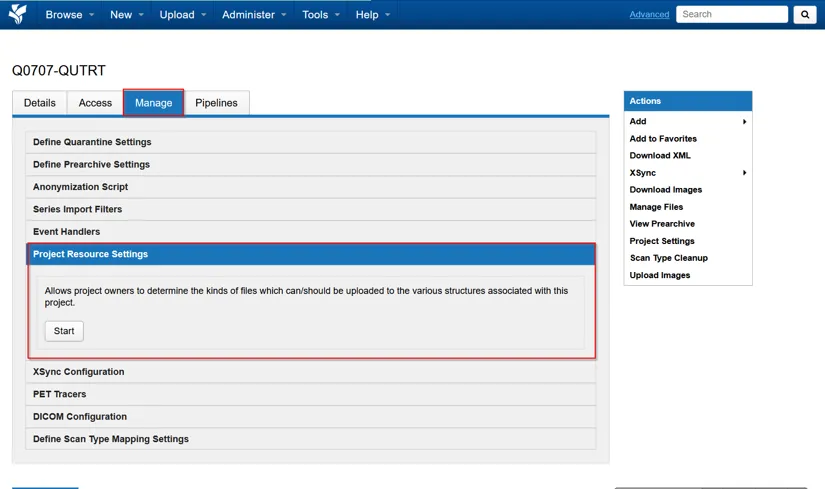Expand Define Prearchive Settings section
Image resolution: width=825 pixels, height=489 pixels.
coord(310,165)
